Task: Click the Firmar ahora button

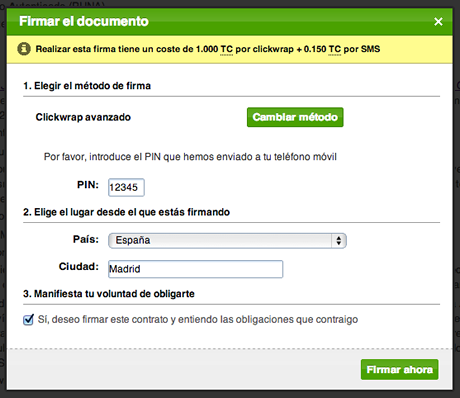Action: coord(399,369)
